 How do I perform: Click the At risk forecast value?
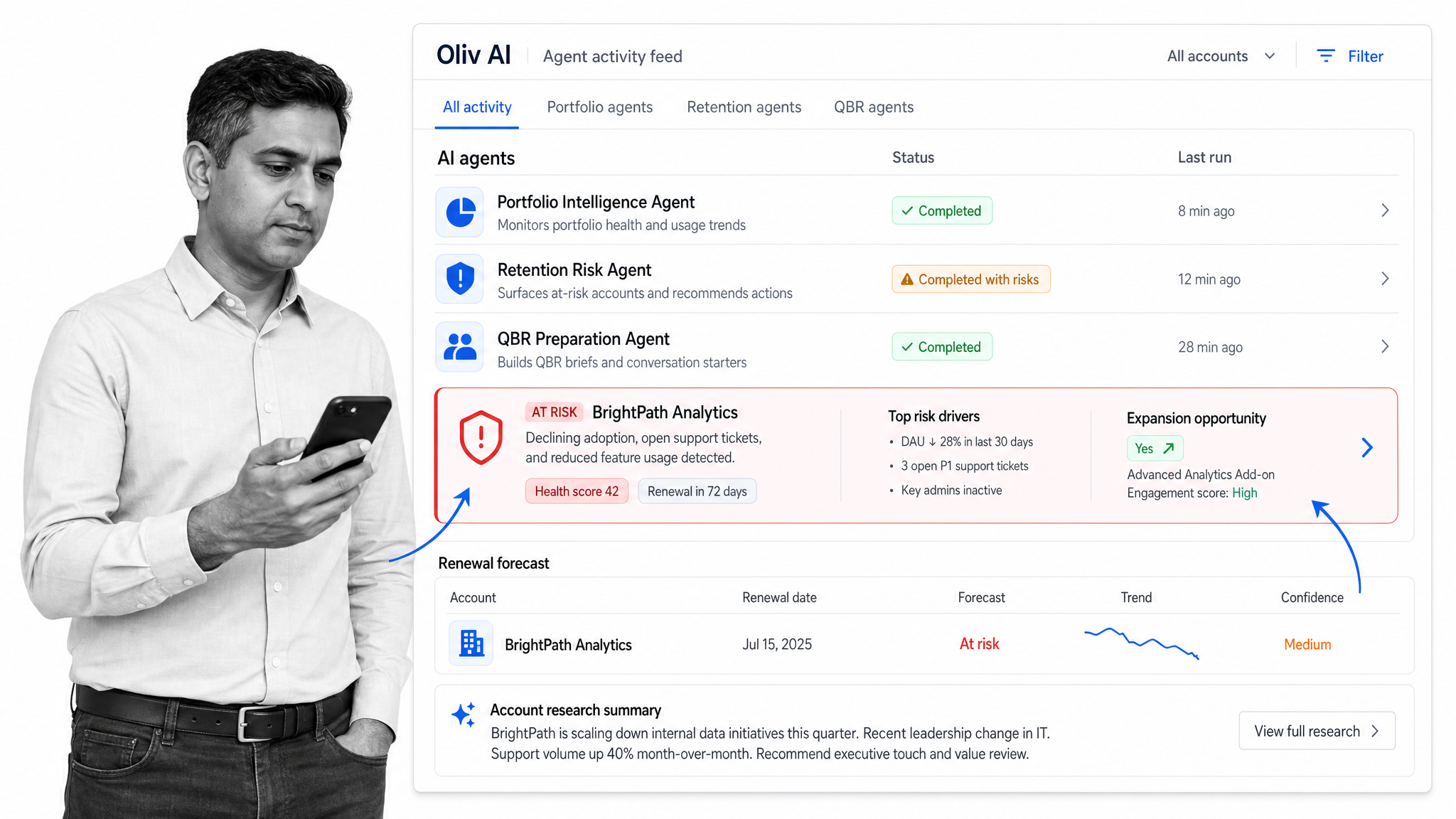pos(979,644)
